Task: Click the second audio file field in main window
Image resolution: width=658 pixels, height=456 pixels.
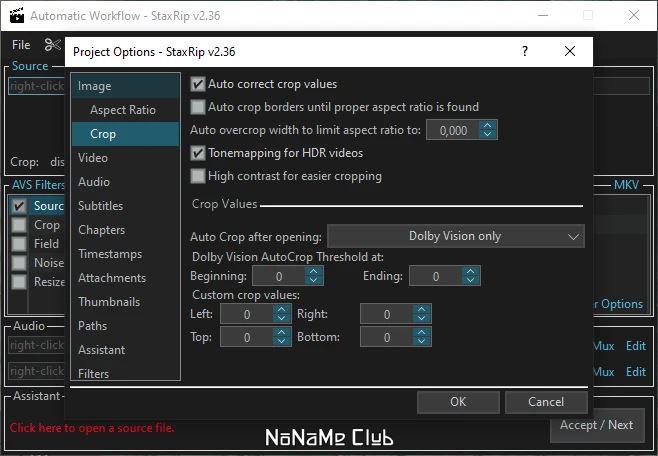Action: point(37,371)
